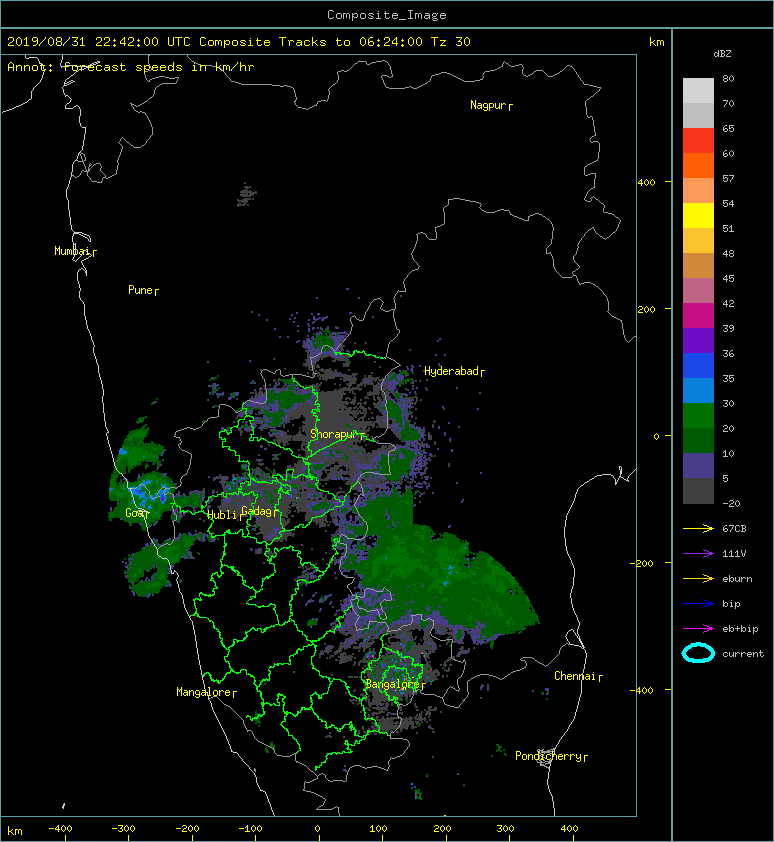774x842 pixels.
Task: Click the Bangalore city label
Action: click(393, 684)
